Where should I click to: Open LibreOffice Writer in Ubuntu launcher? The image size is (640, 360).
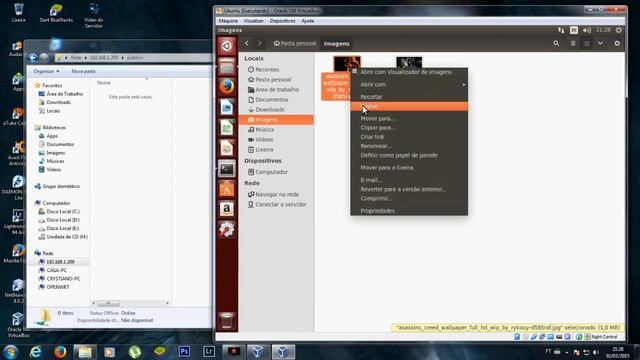(x=227, y=107)
